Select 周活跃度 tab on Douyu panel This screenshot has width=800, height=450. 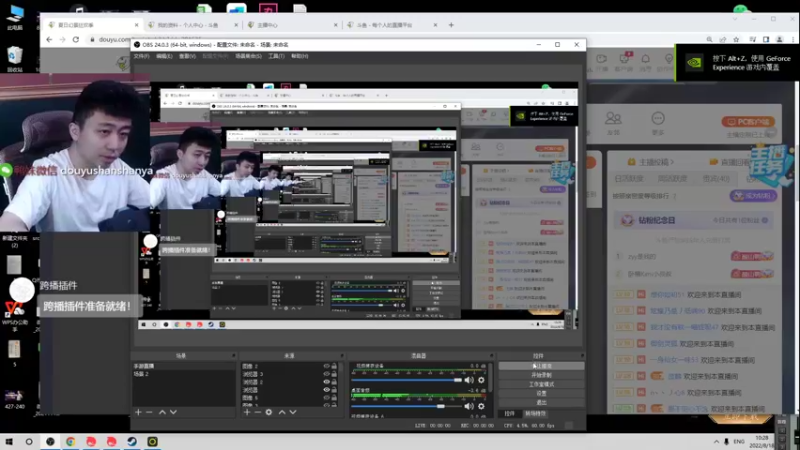pyautogui.click(x=672, y=179)
